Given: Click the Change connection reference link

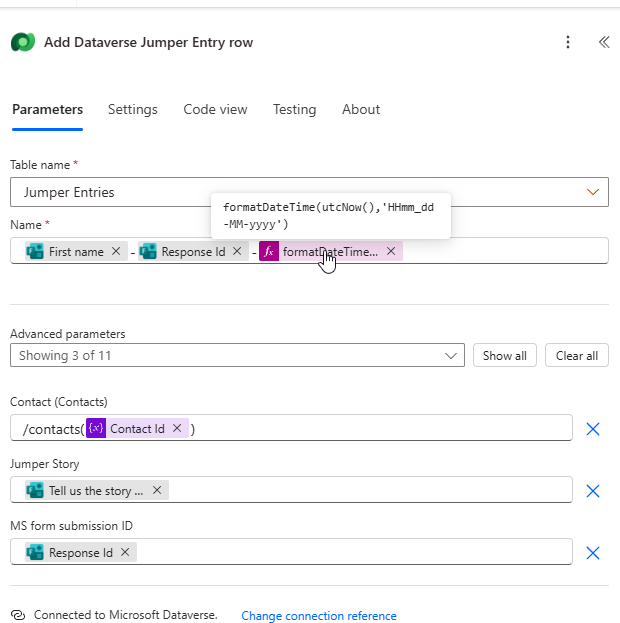Looking at the screenshot, I should [x=319, y=616].
